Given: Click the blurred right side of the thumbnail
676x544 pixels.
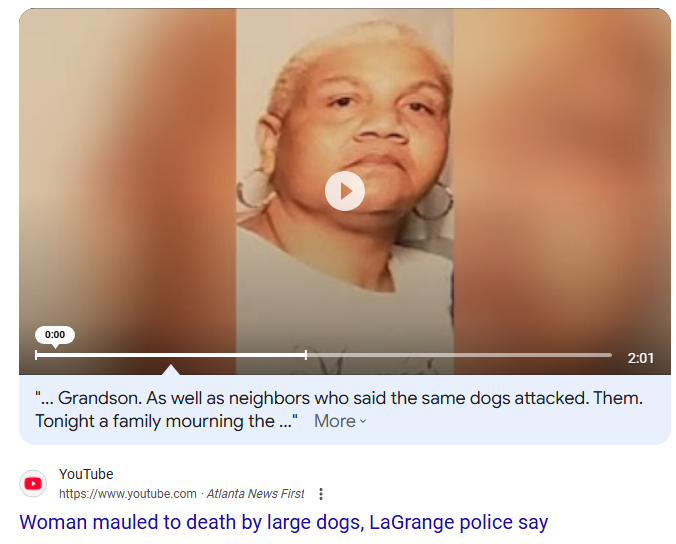Looking at the screenshot, I should point(562,172).
